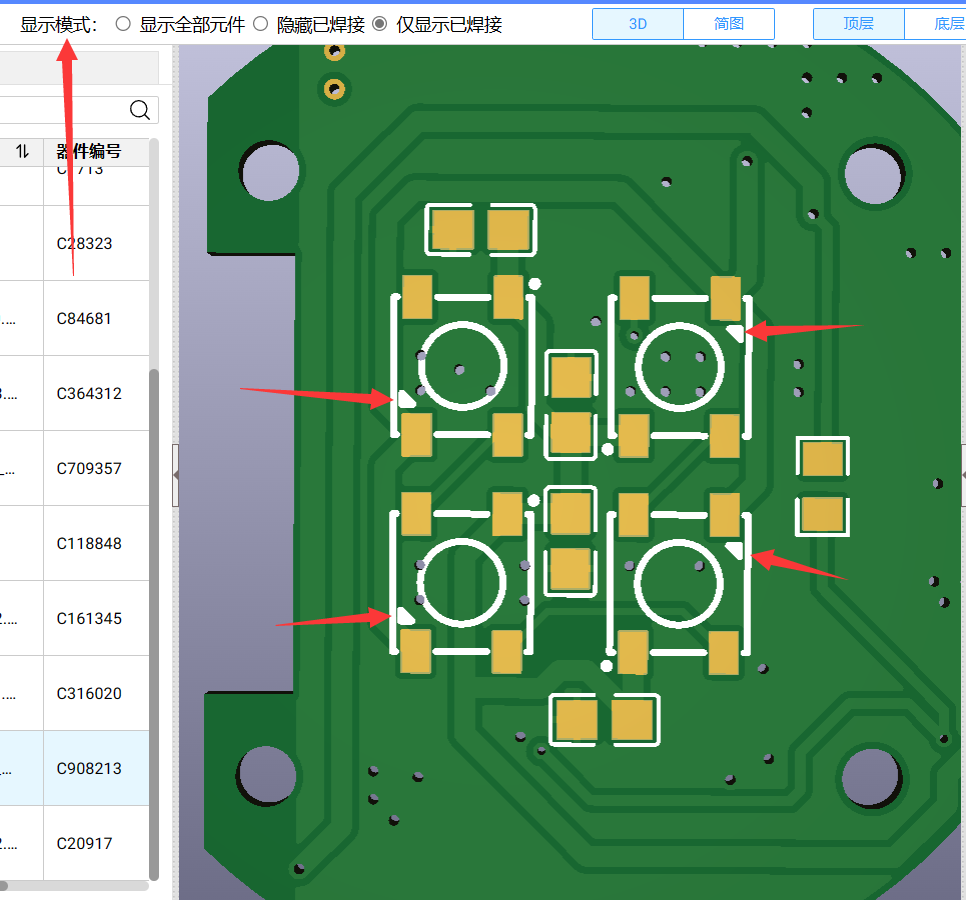Select row C709357
This screenshot has height=900, width=966.
(x=75, y=469)
